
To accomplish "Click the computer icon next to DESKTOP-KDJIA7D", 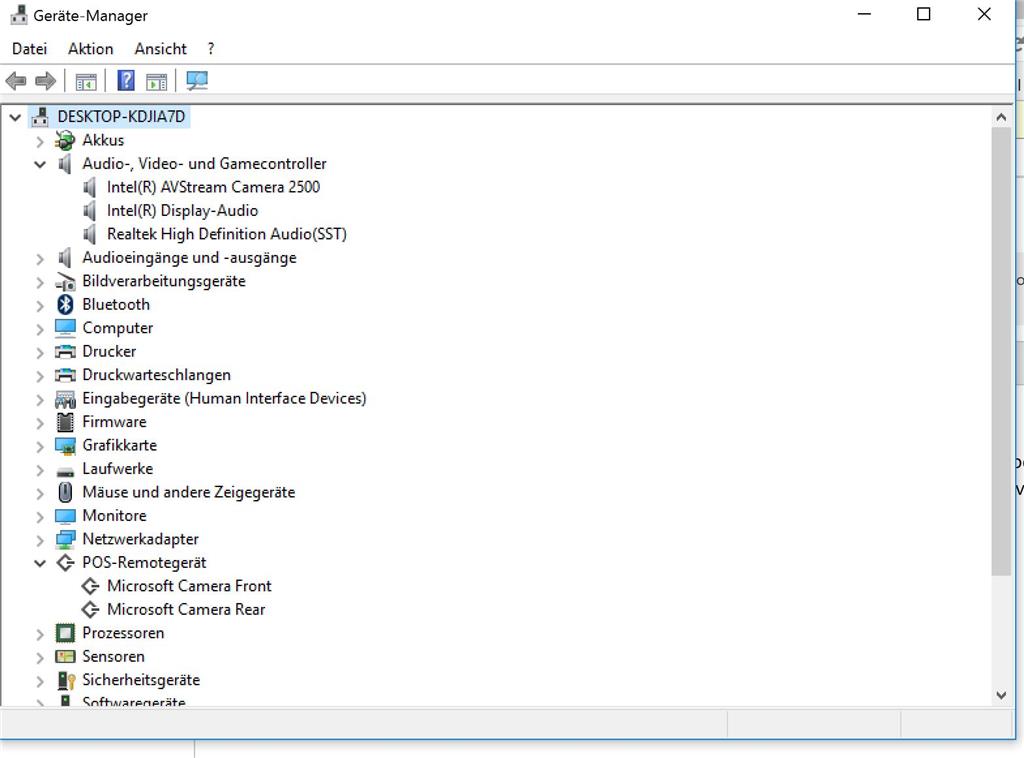I will pos(40,116).
